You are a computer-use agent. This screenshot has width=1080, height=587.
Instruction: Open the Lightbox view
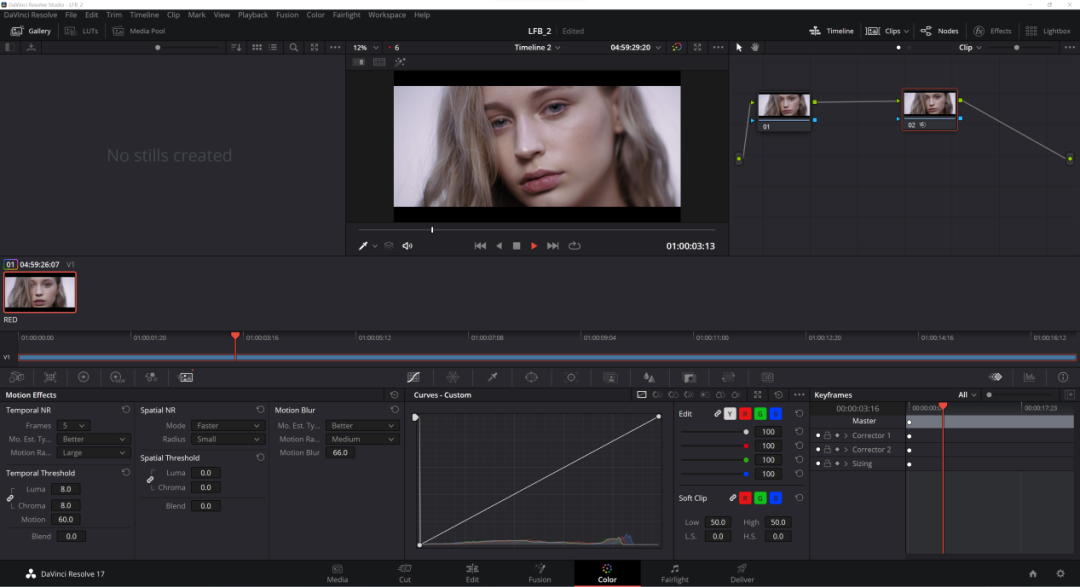click(x=1048, y=31)
